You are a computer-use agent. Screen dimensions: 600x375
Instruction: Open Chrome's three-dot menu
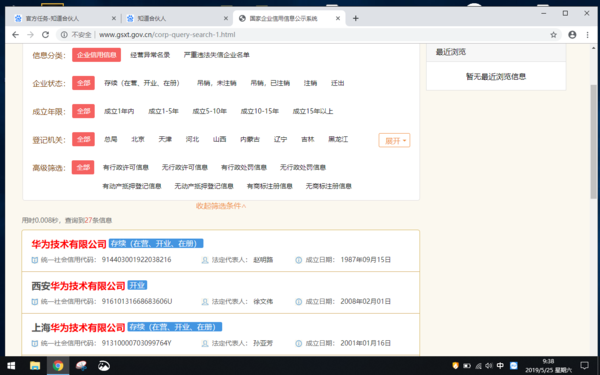[587, 35]
